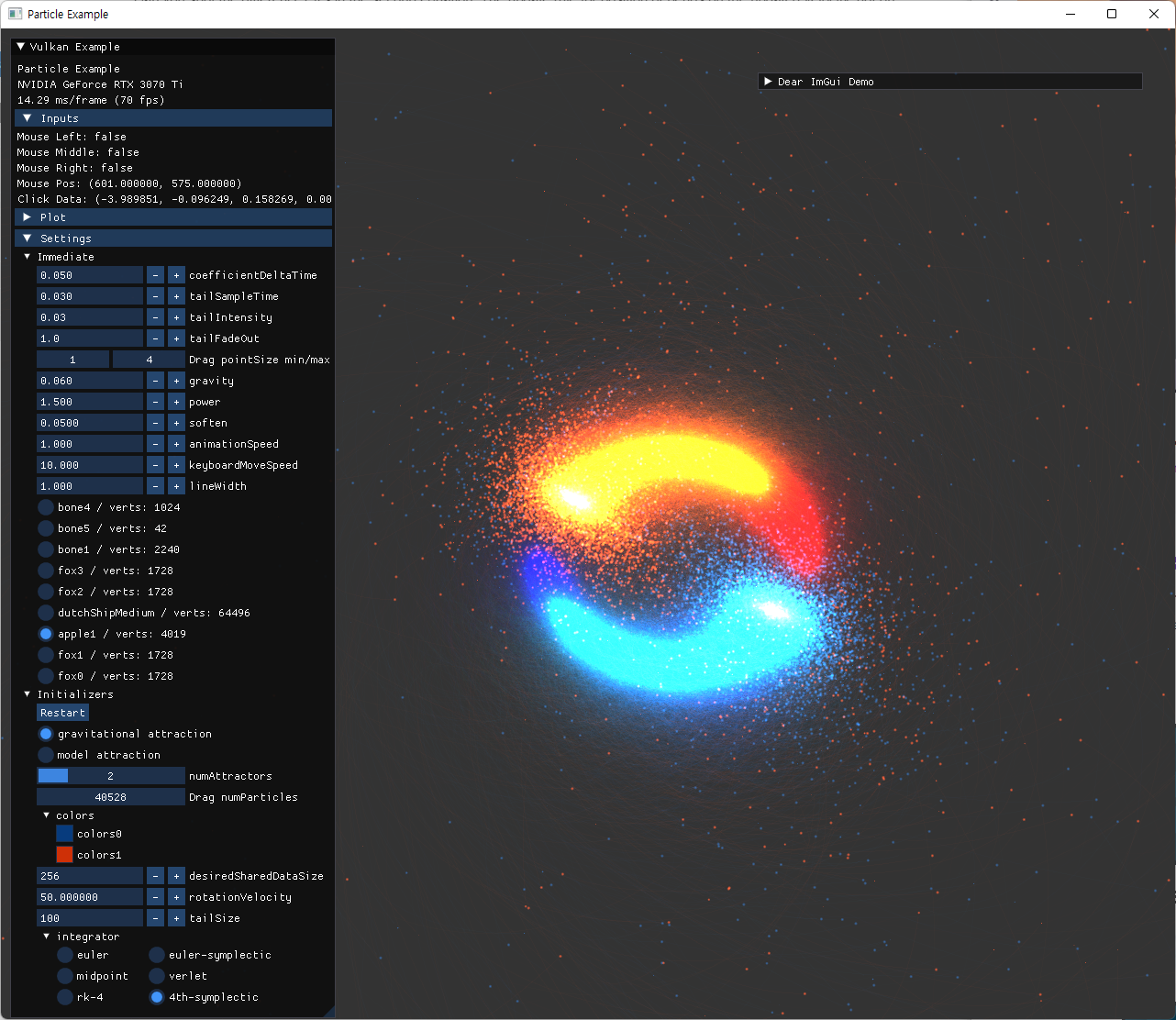Increase power with plus button
The width and height of the screenshot is (1176, 1020).
(176, 402)
